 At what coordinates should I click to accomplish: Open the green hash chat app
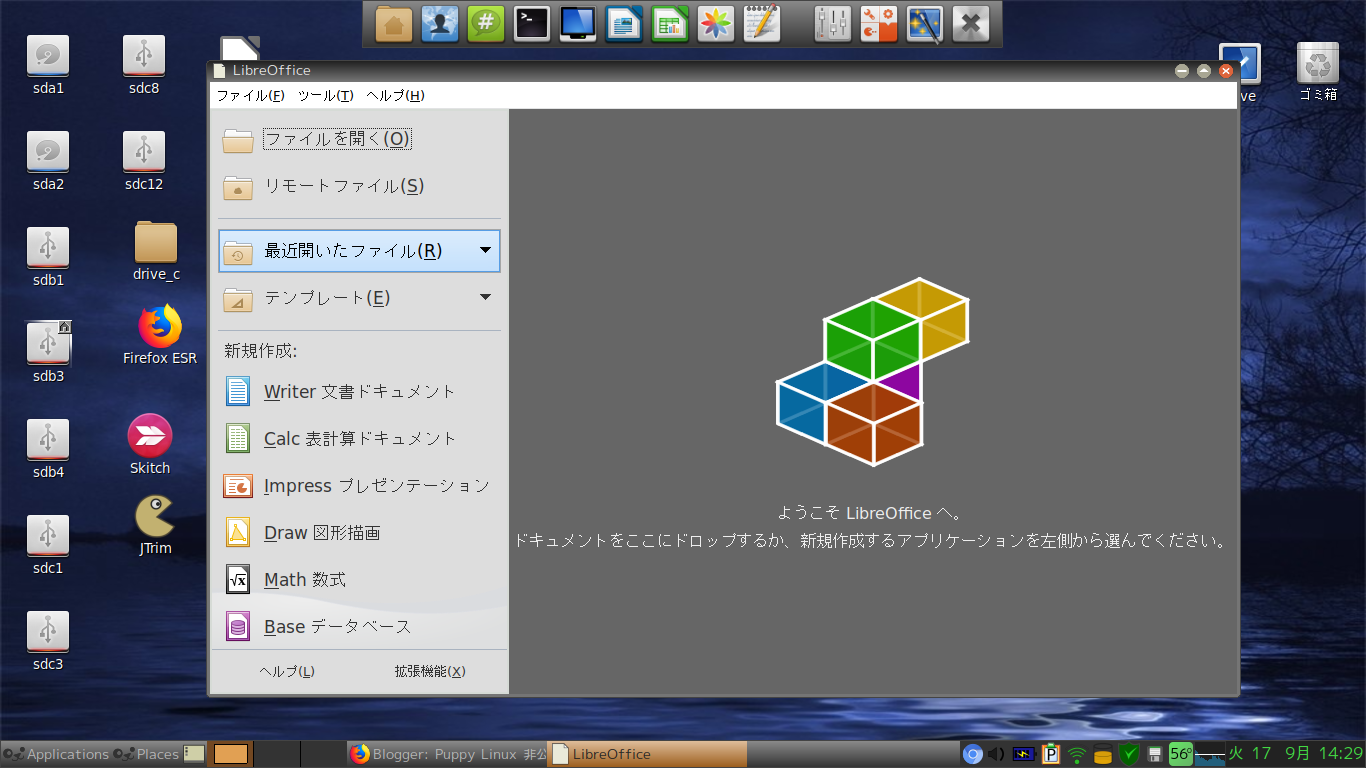coord(486,23)
